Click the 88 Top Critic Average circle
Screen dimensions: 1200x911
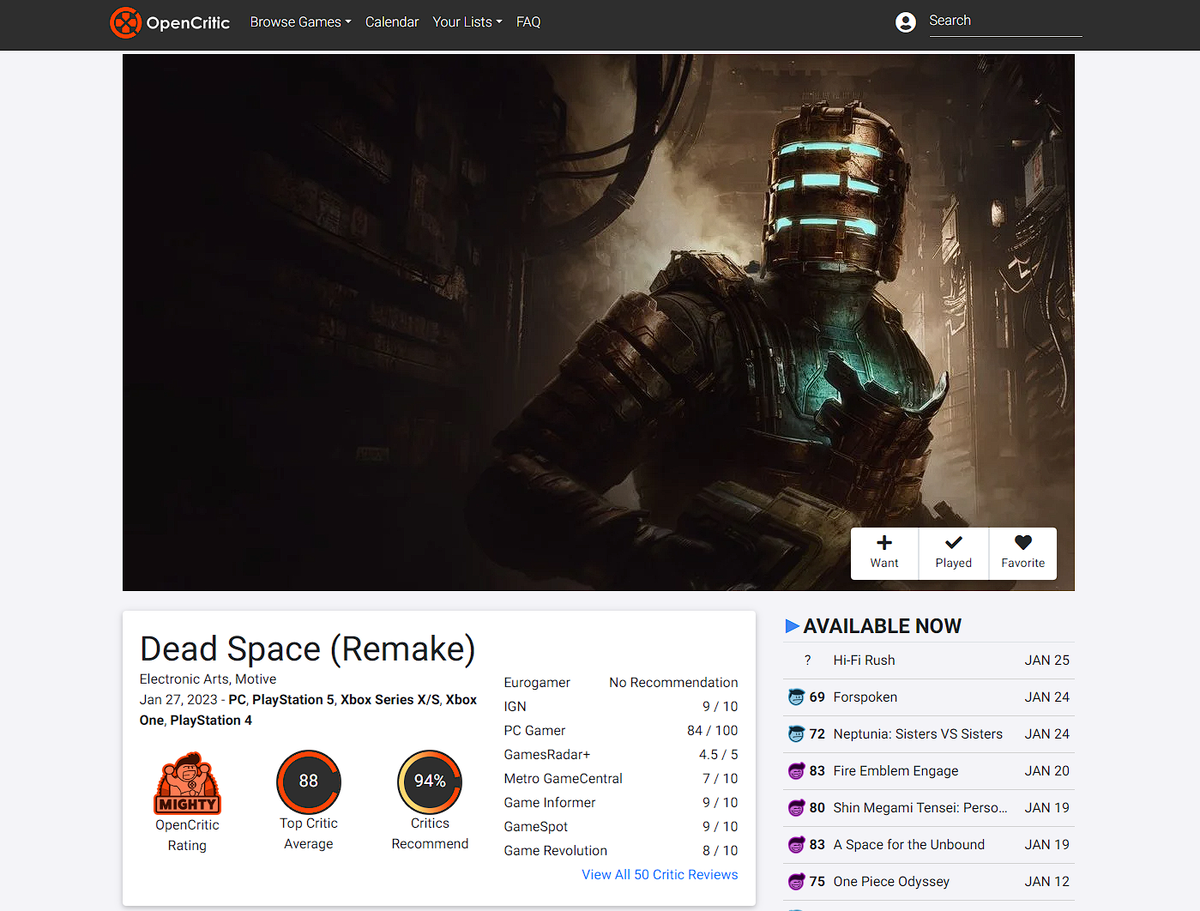point(309,781)
